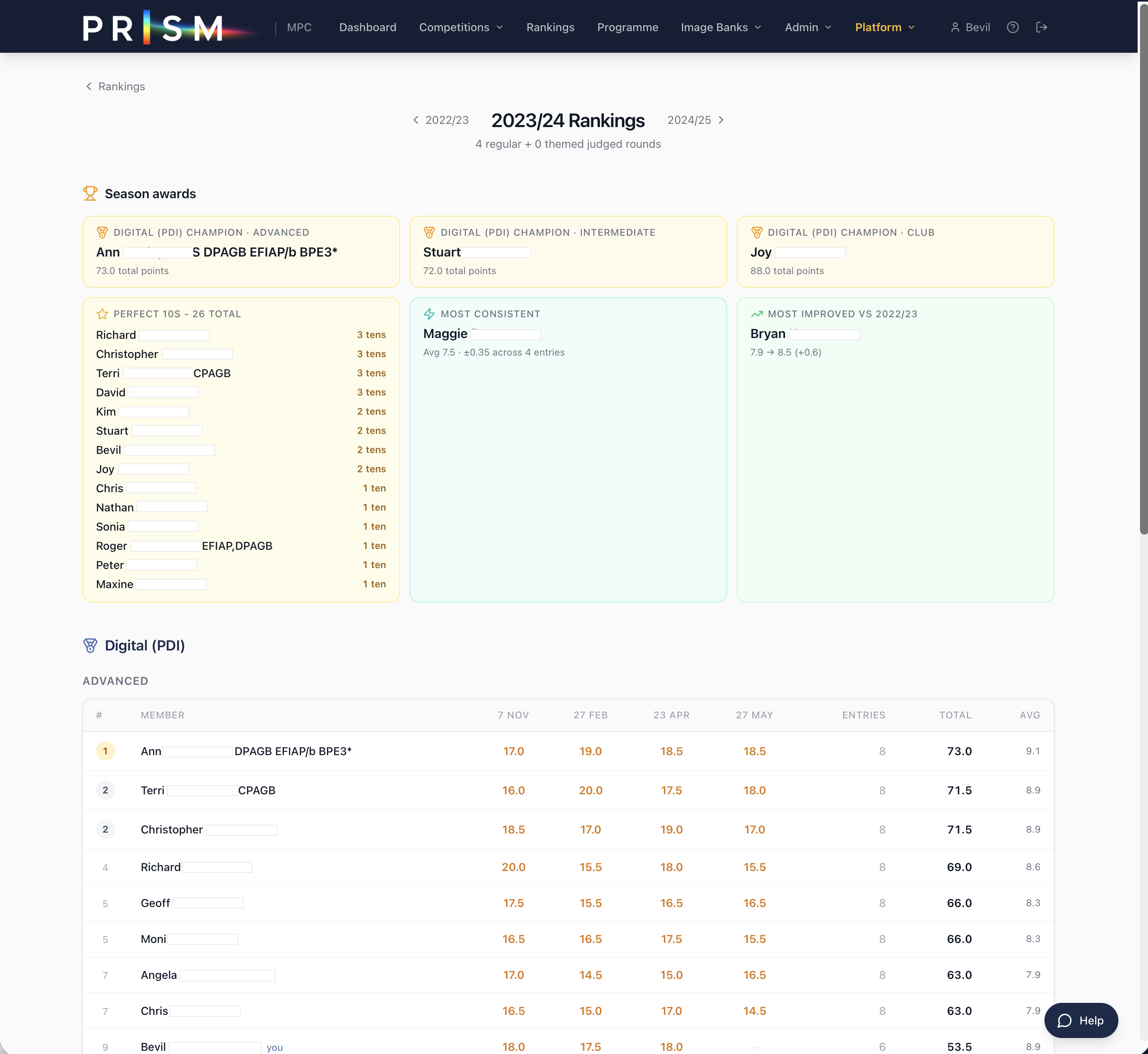The image size is (1148, 1054).
Task: Click Geoff's row in the Advanced table
Action: click(x=568, y=903)
